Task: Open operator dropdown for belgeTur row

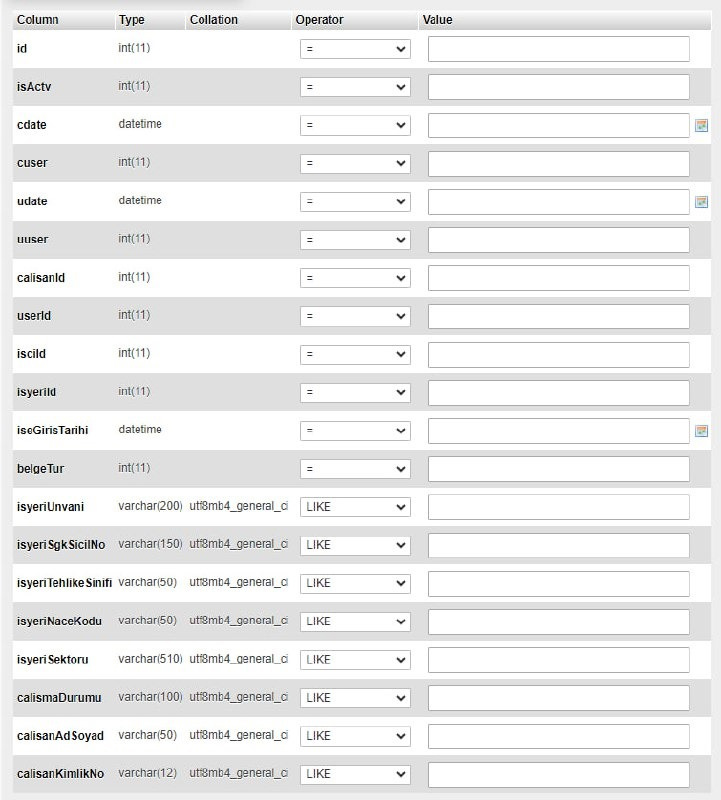Action: [x=355, y=469]
